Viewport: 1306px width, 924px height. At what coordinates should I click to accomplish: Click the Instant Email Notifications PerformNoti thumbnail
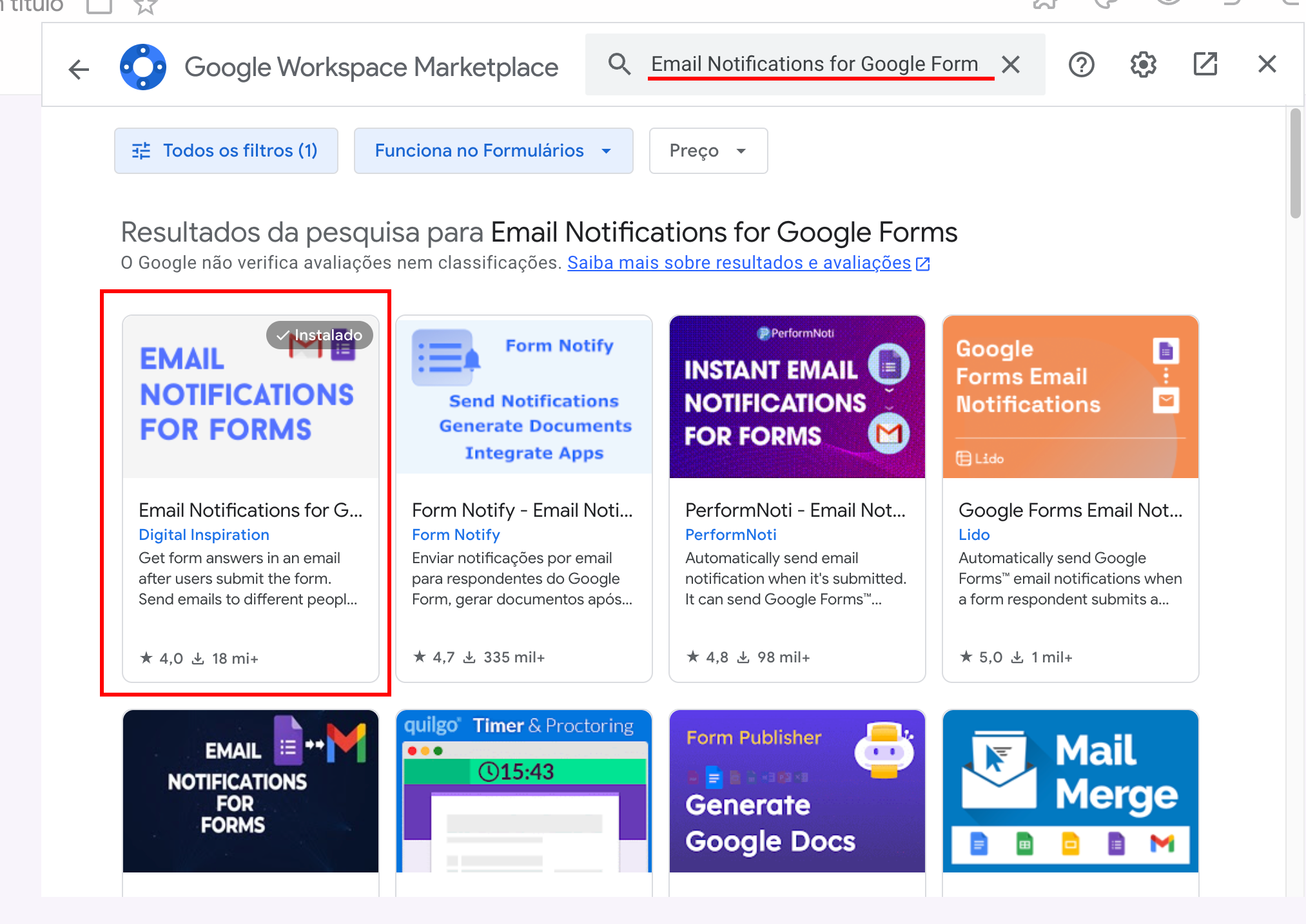[797, 397]
